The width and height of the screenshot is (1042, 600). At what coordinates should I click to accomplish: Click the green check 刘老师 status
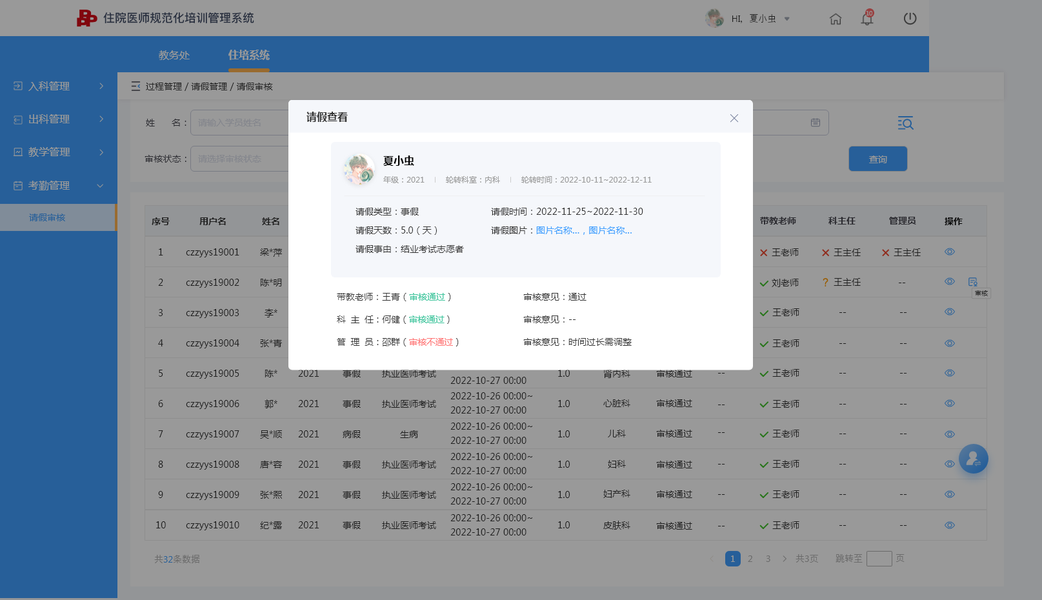[x=764, y=283]
